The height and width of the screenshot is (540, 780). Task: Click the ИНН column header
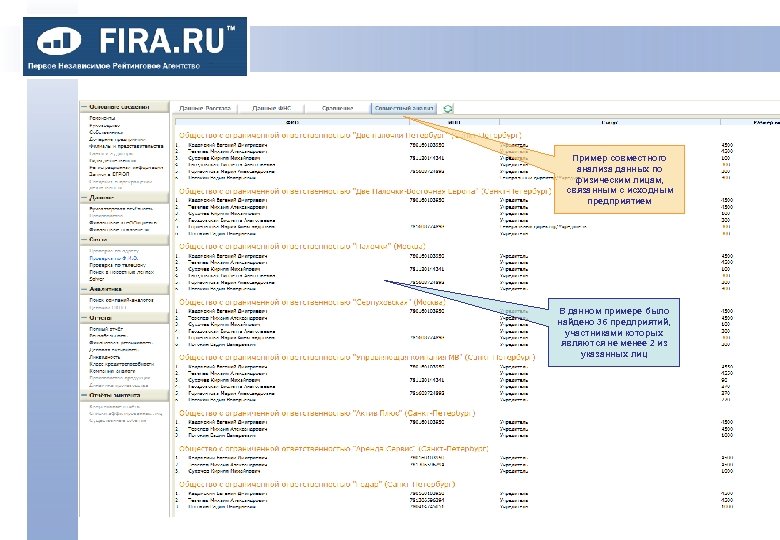pyautogui.click(x=454, y=122)
